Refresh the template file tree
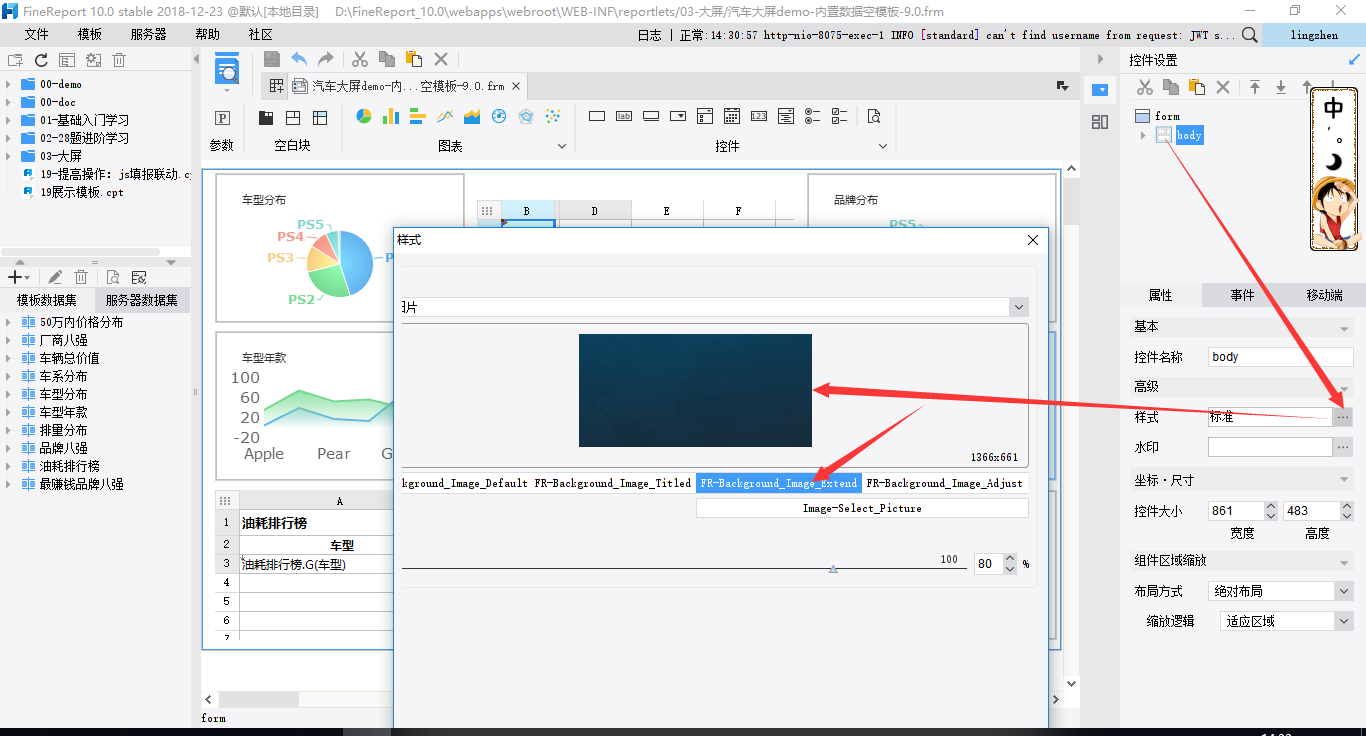This screenshot has width=1366, height=736. (41, 60)
